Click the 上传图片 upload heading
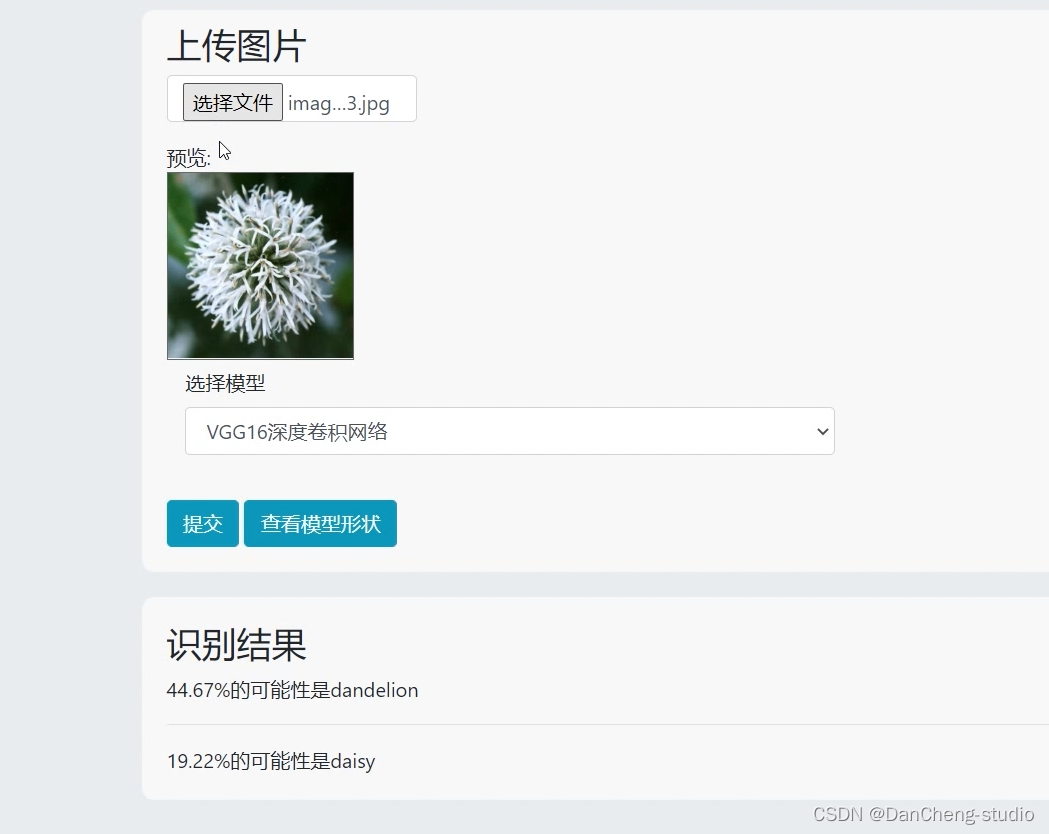Image resolution: width=1049 pixels, height=834 pixels. 235,46
